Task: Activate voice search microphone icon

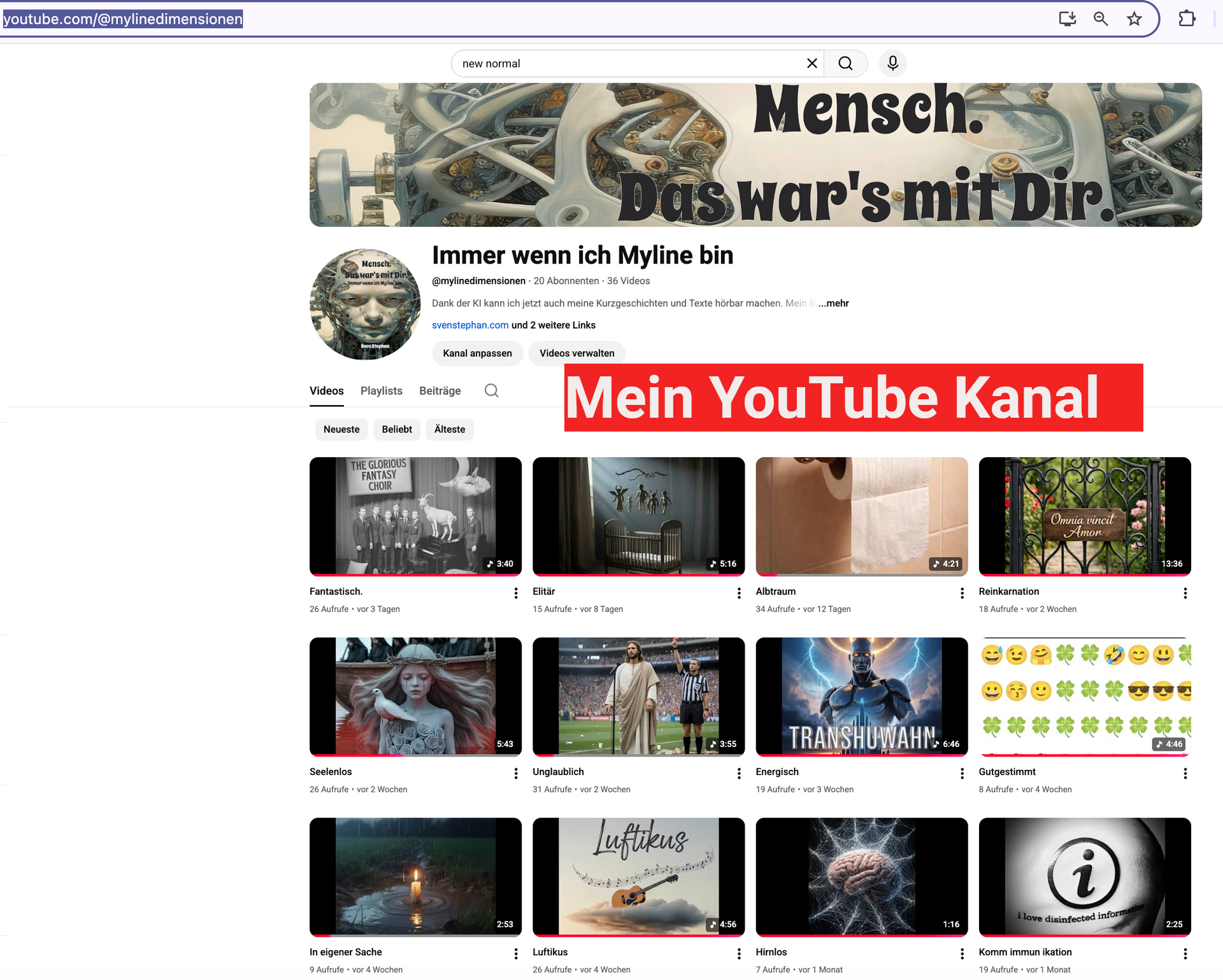Action: click(892, 64)
